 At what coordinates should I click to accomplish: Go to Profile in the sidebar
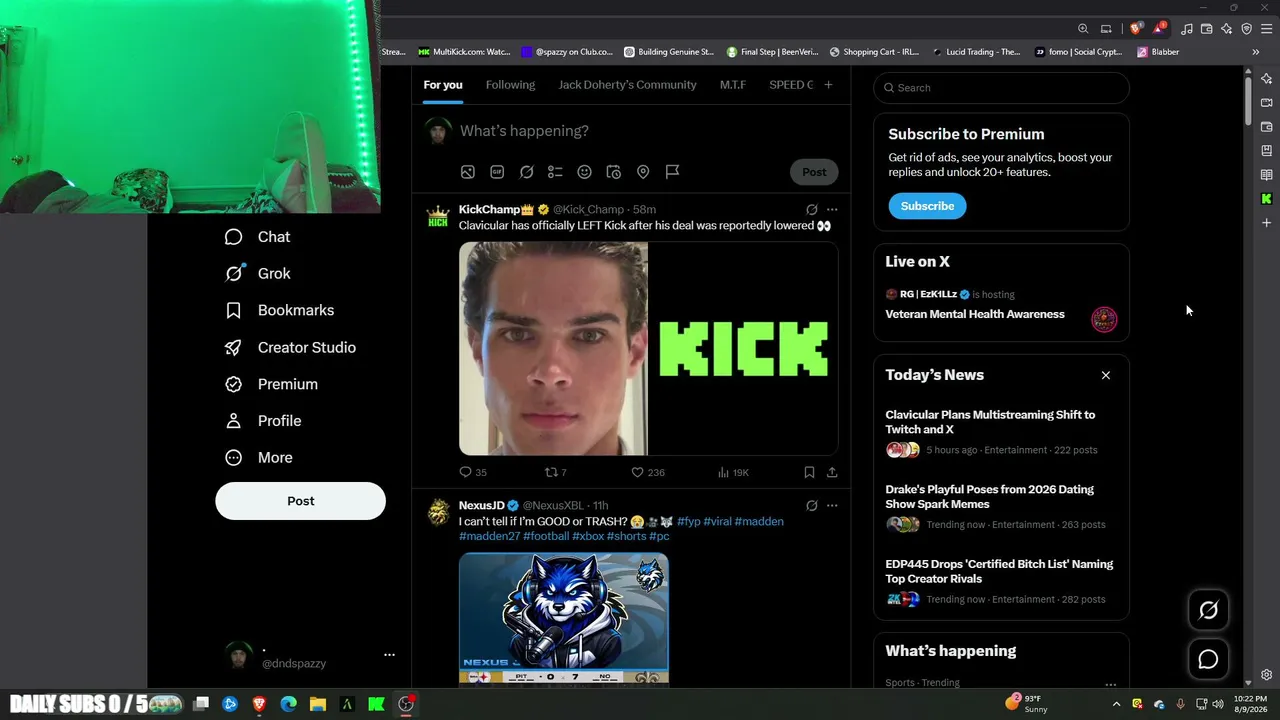pos(262,421)
